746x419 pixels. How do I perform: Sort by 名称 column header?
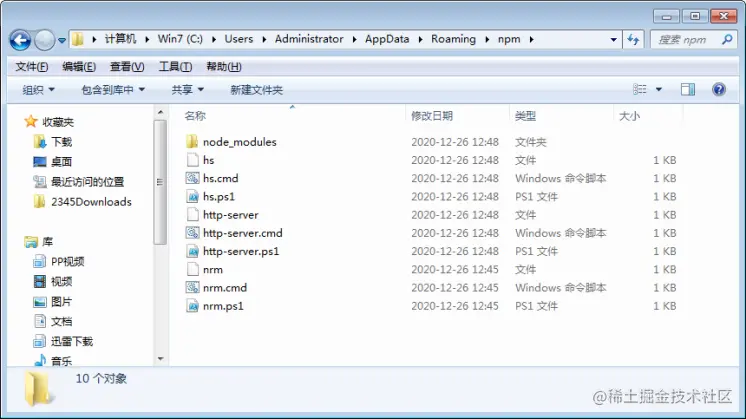tap(195, 116)
